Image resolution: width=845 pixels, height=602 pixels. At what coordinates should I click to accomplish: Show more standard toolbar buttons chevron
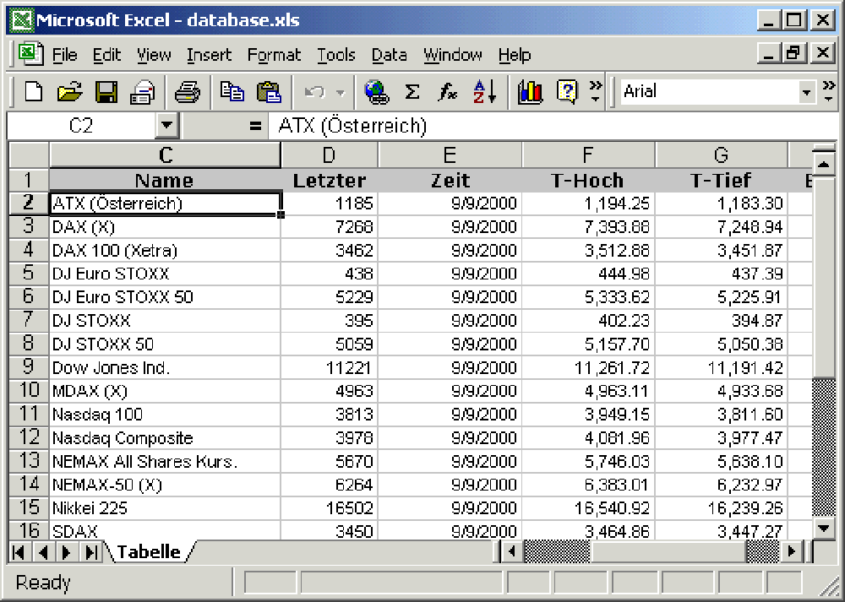[595, 91]
